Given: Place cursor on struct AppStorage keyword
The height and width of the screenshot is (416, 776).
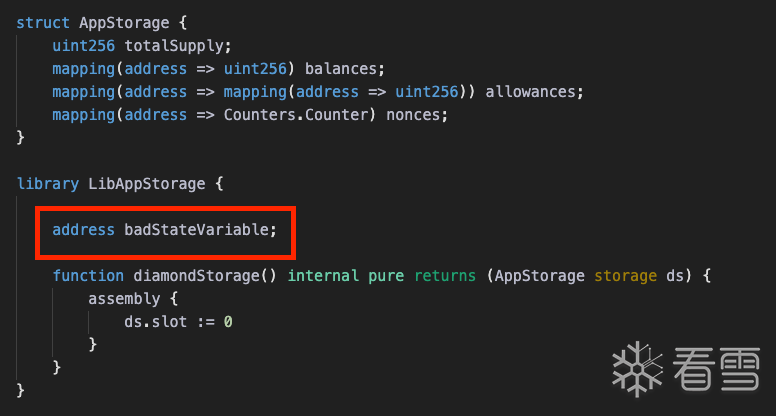Looking at the screenshot, I should pyautogui.click(x=43, y=23).
